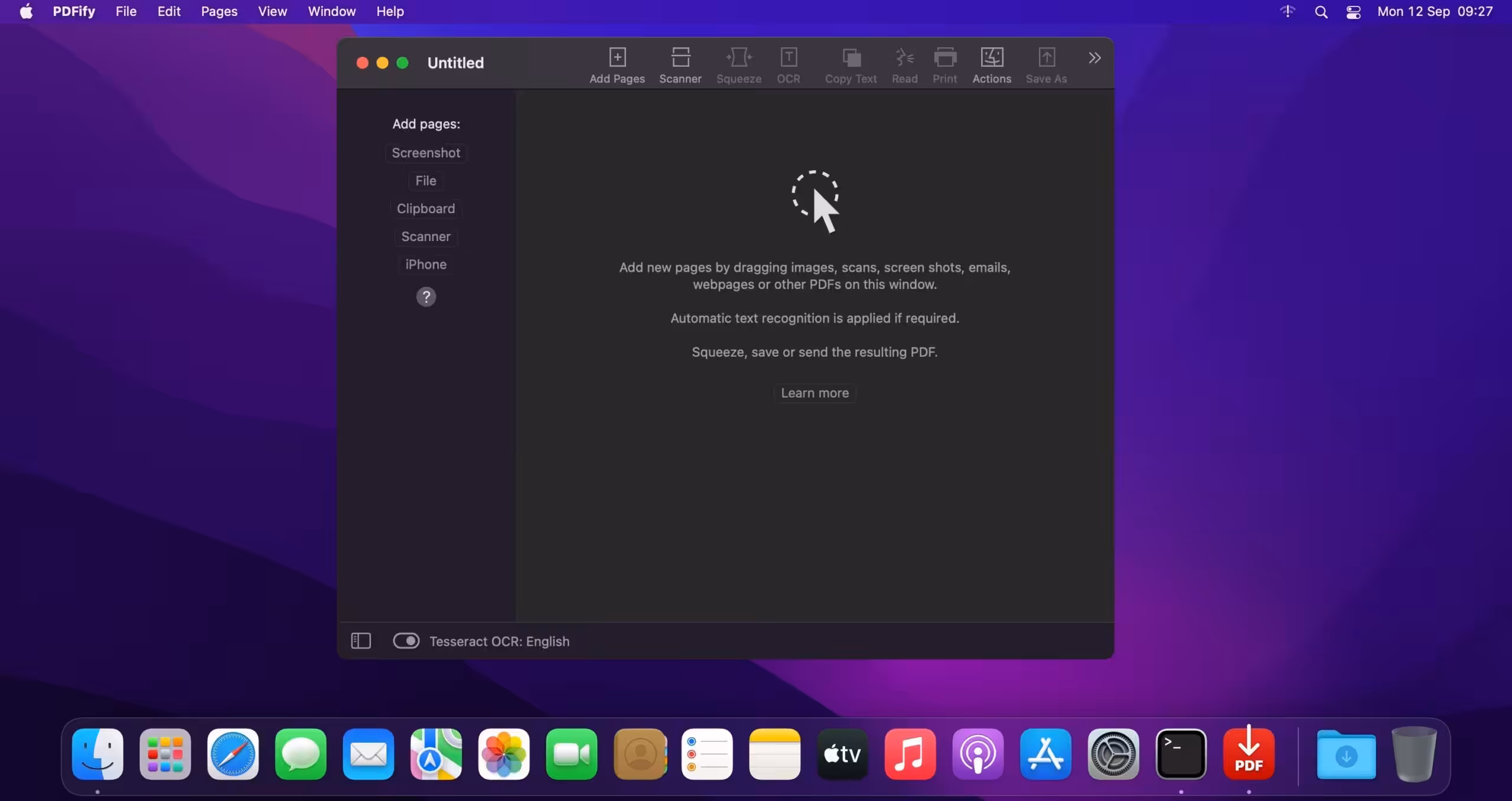Add pages from Screenshot
This screenshot has width=1512, height=801.
point(426,153)
